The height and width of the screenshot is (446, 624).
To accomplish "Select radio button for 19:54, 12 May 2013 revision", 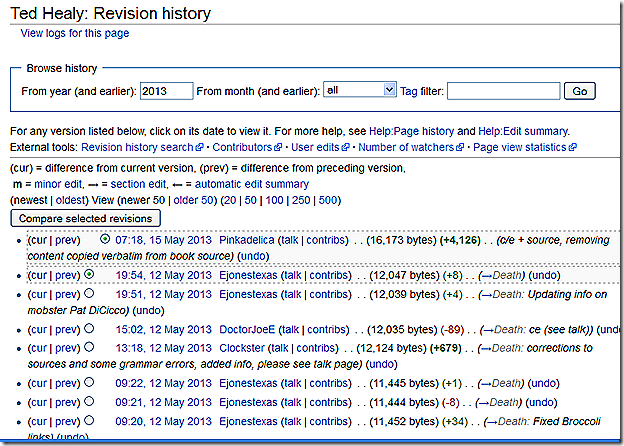I will [90, 274].
